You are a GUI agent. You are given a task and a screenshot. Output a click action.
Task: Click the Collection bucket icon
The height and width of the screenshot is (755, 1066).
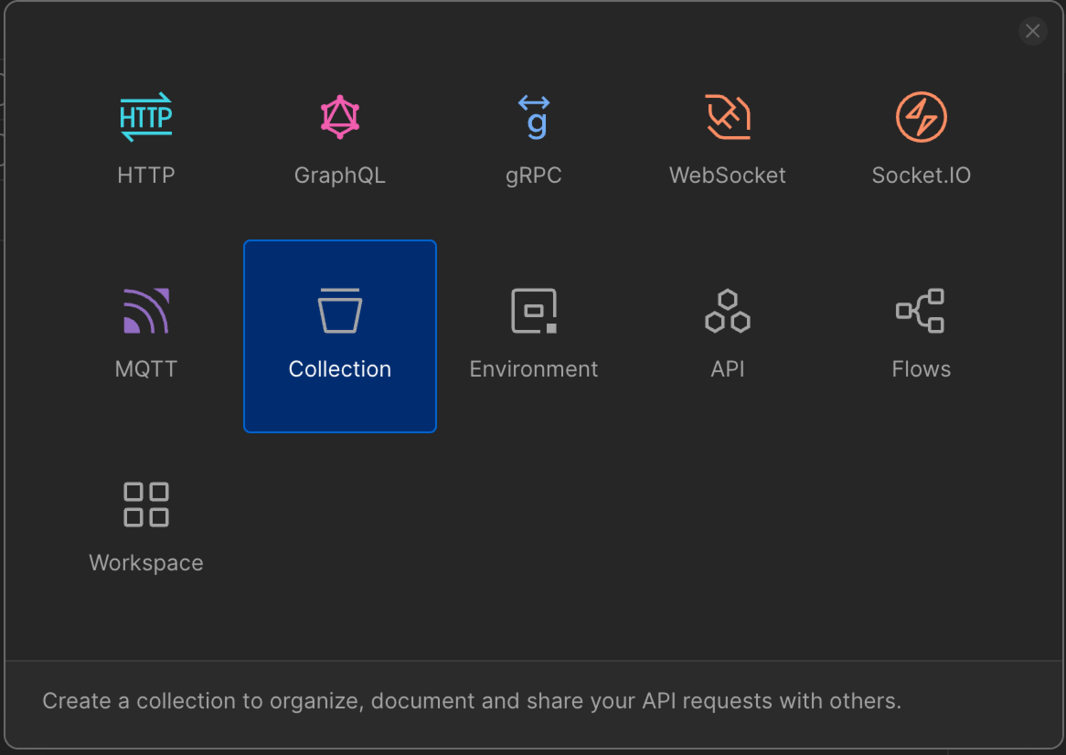(340, 310)
